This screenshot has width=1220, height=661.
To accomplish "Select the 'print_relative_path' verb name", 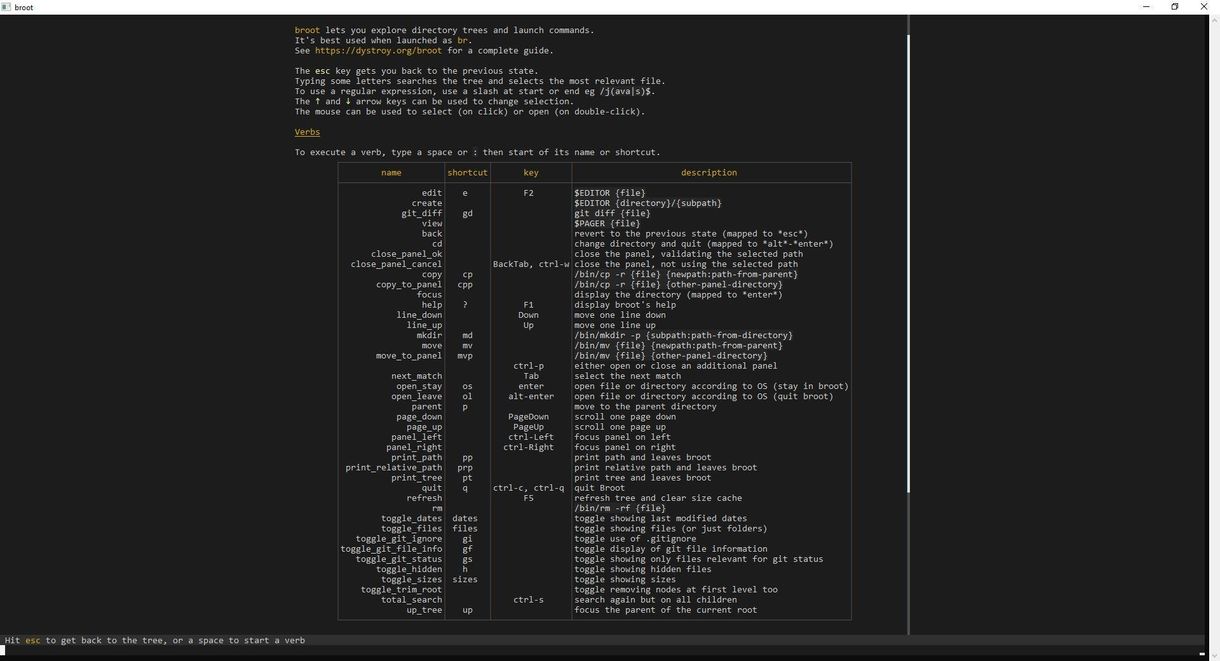I will 394,467.
